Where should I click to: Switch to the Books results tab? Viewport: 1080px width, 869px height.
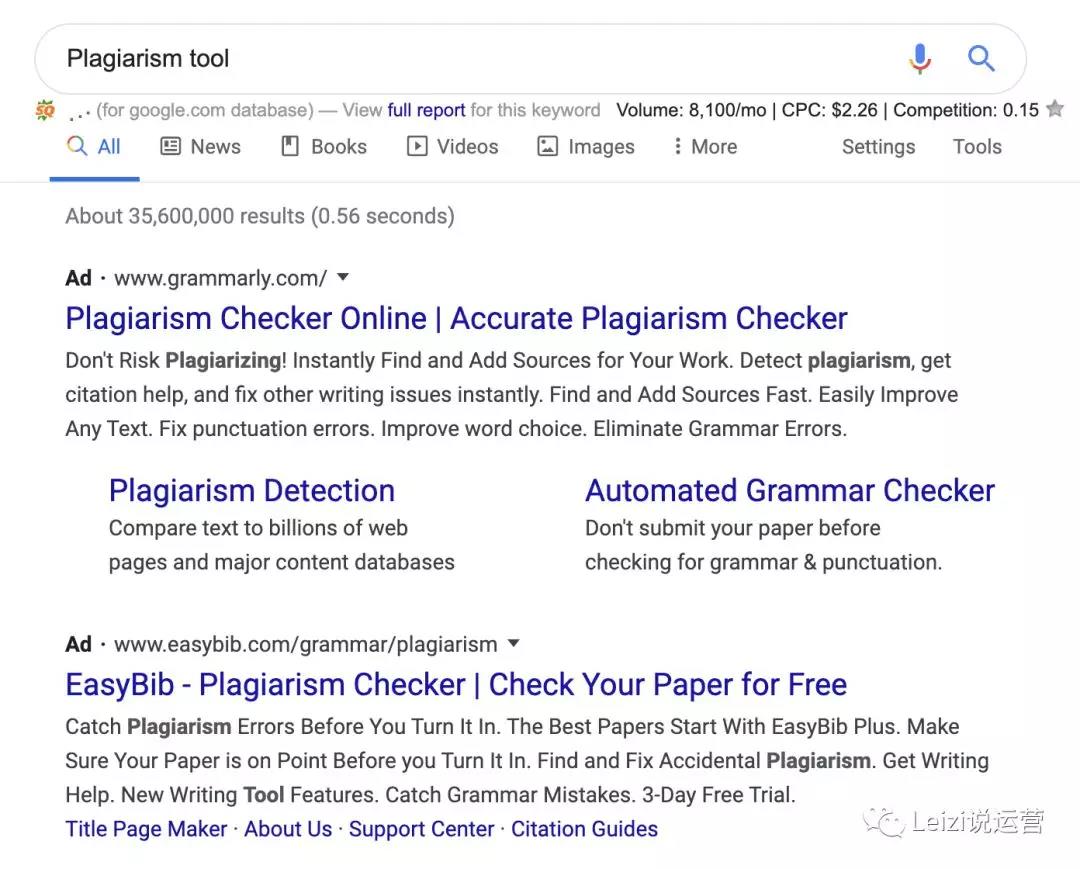coord(324,147)
